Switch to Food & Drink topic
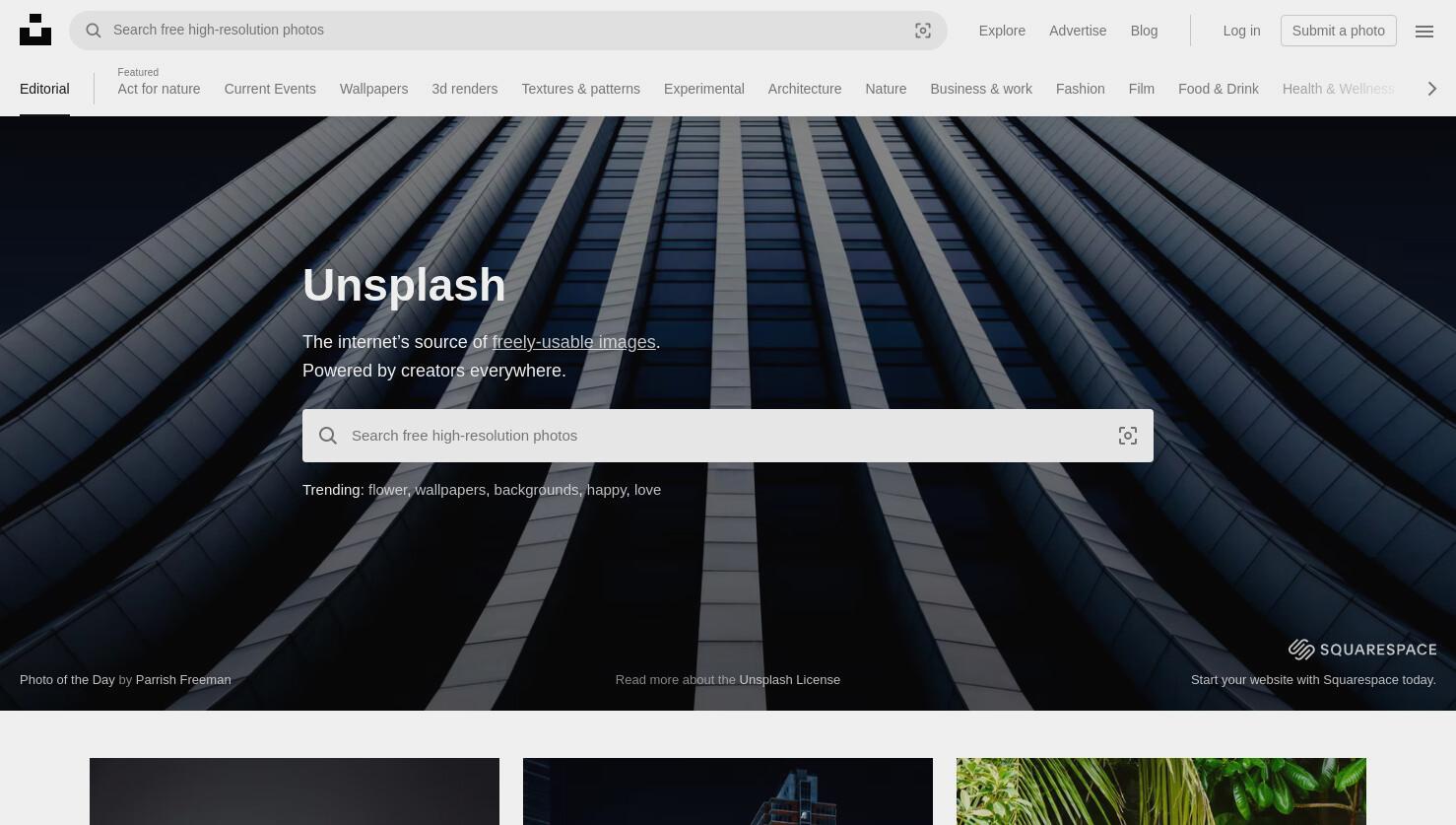The height and width of the screenshot is (825, 1456). pos(1218,89)
